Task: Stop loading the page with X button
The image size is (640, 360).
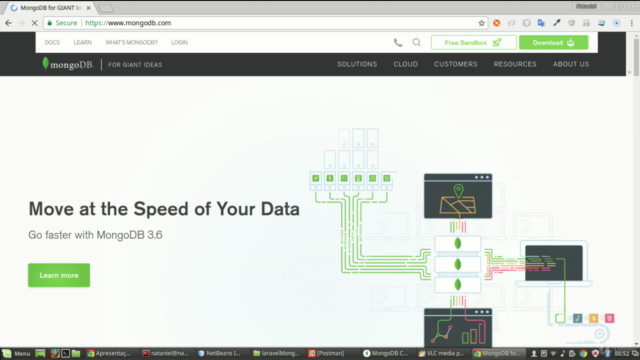Action: pos(34,23)
